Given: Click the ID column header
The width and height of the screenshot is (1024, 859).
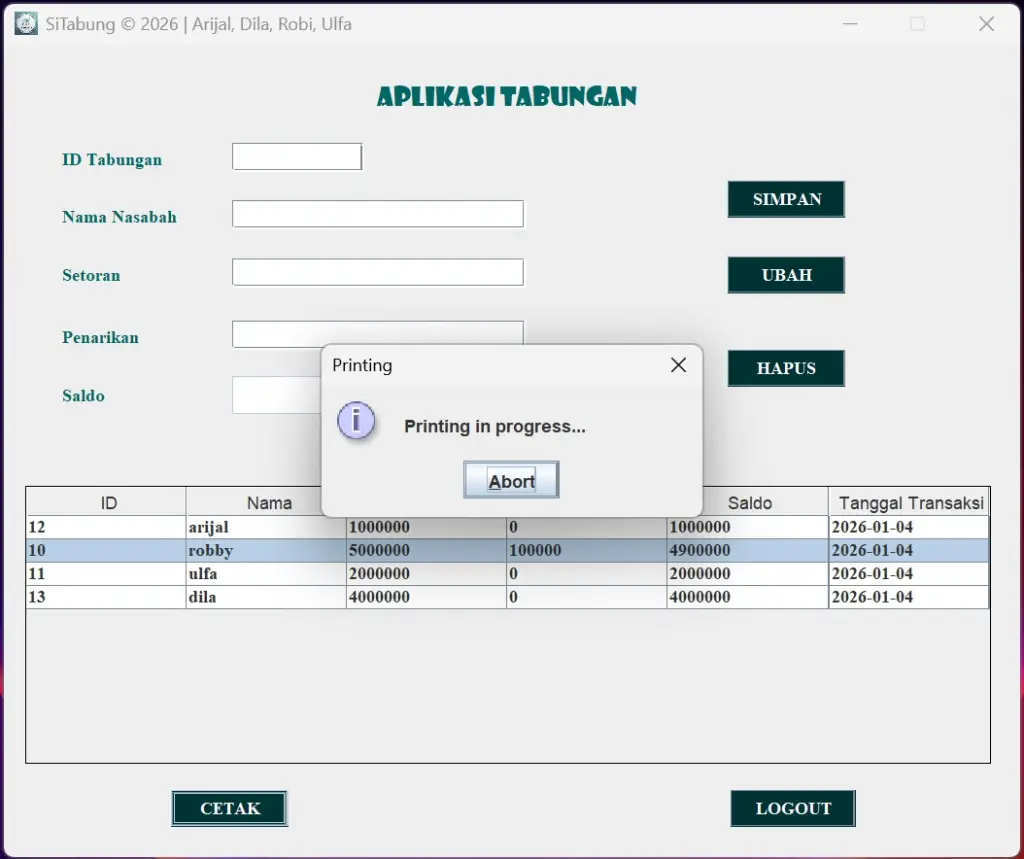Looking at the screenshot, I should 107,503.
